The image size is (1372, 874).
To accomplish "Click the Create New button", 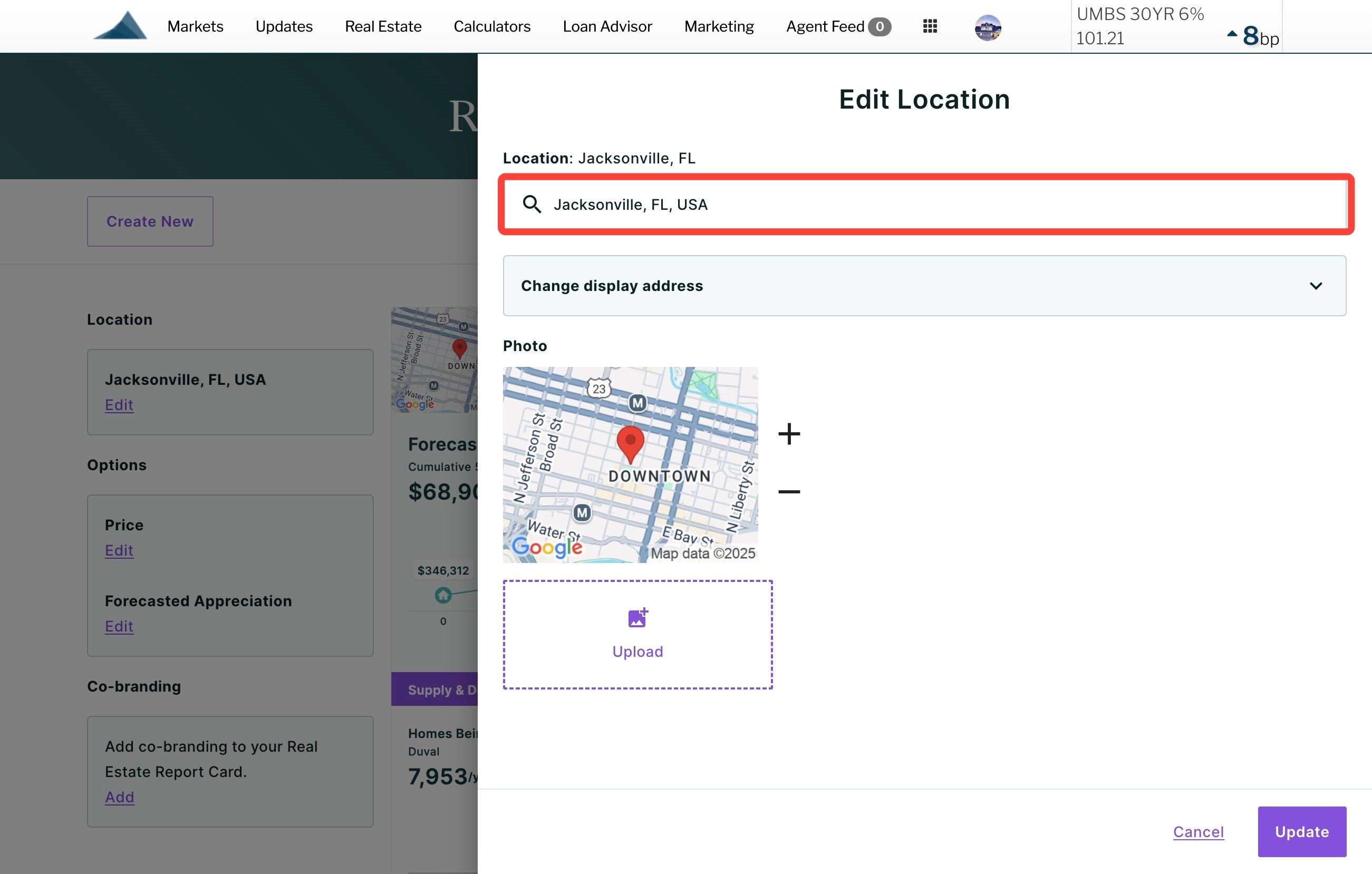I will pyautogui.click(x=150, y=221).
